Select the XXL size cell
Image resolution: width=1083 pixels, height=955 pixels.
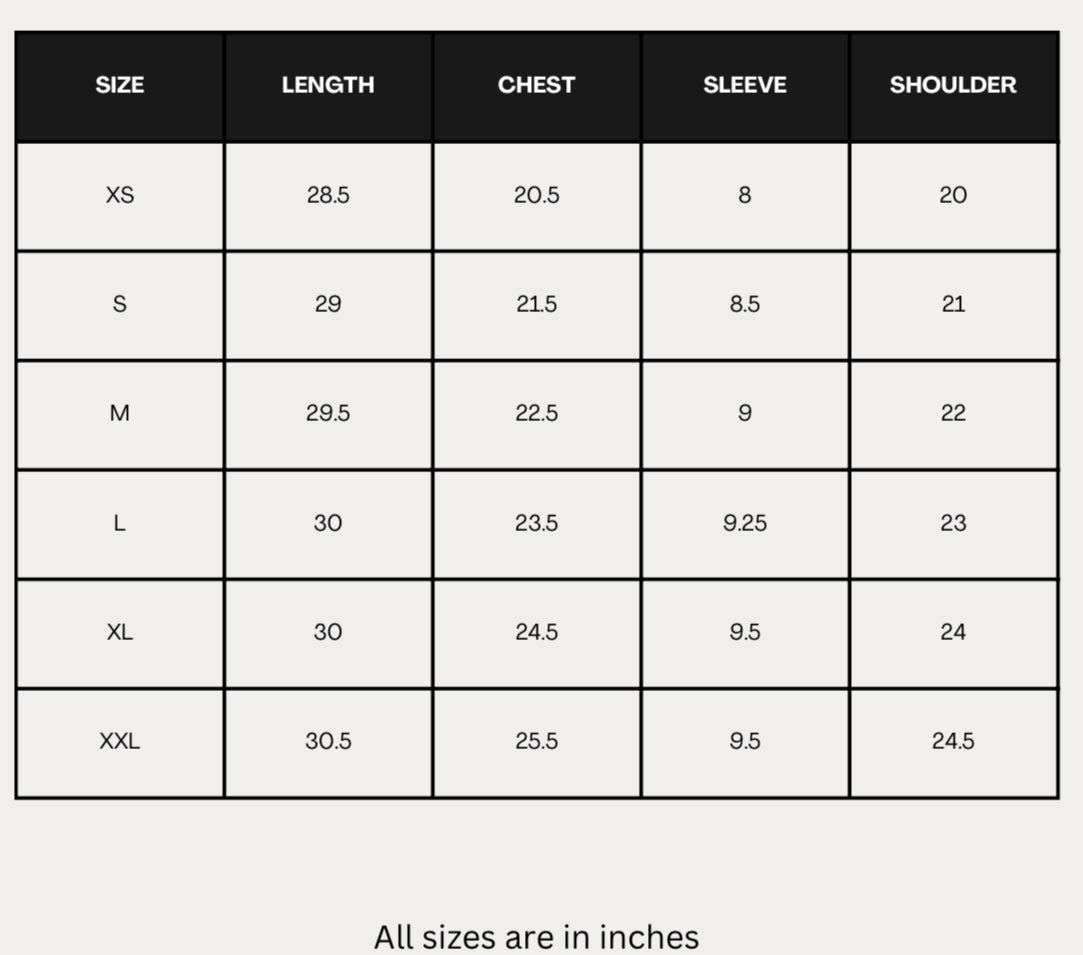pyautogui.click(x=119, y=741)
